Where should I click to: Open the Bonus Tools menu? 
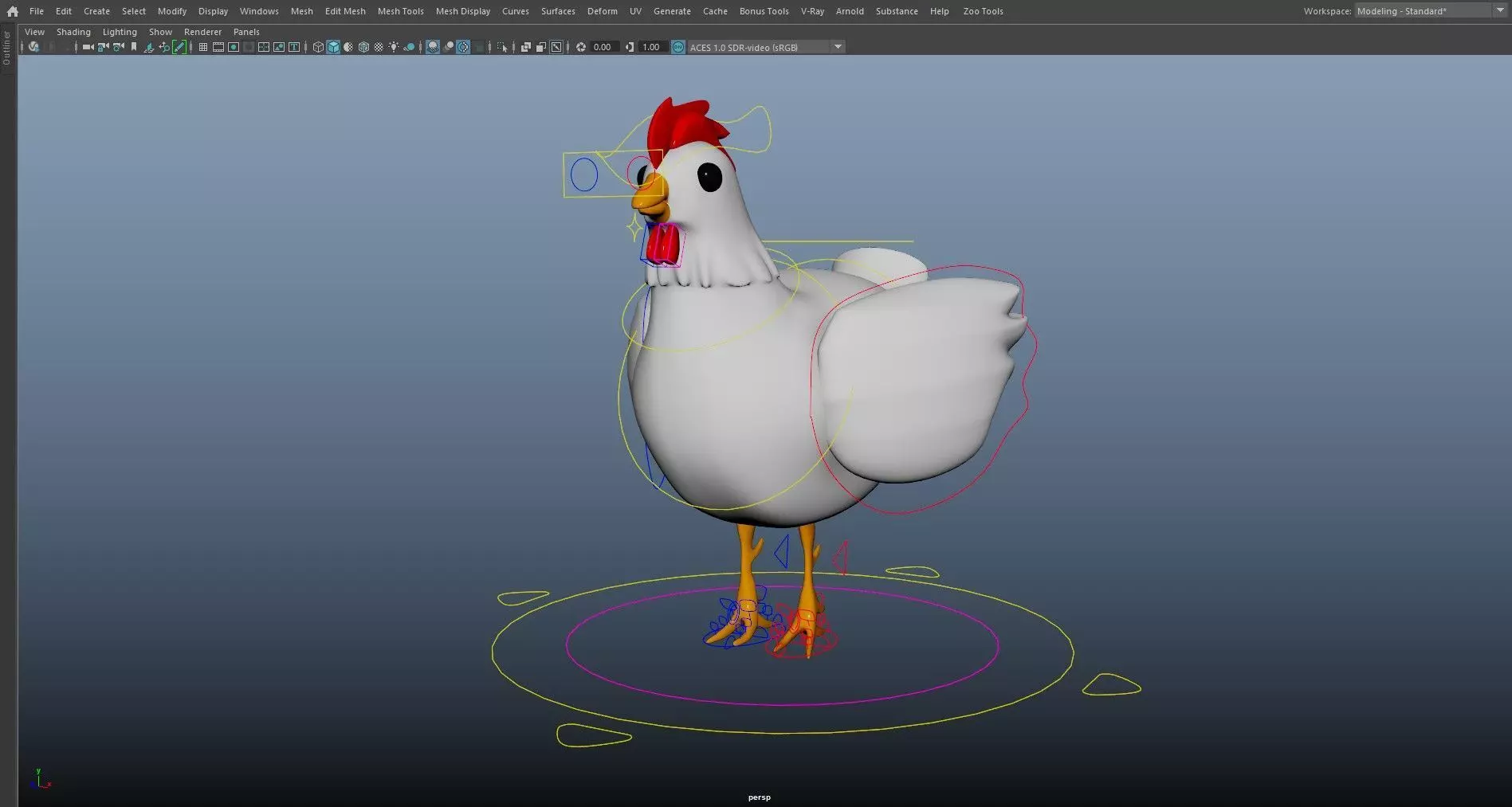[x=764, y=11]
